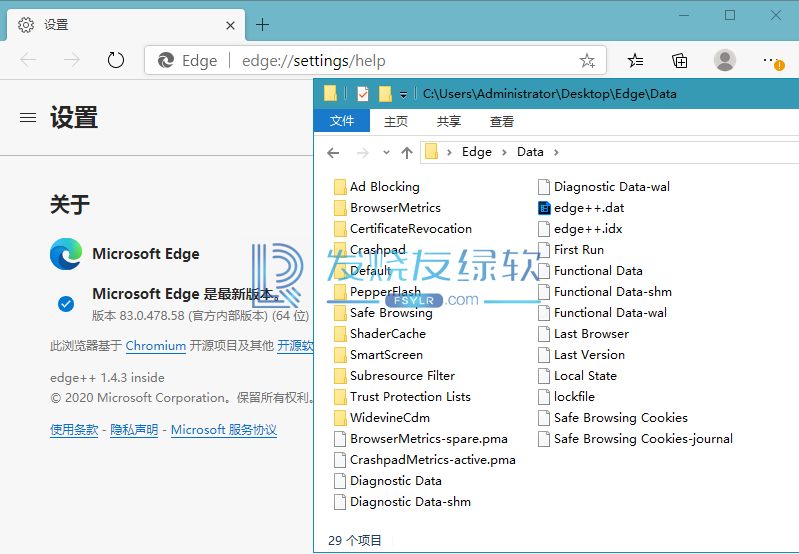Open the 使用条款 link
This screenshot has height=554, width=799.
click(74, 430)
